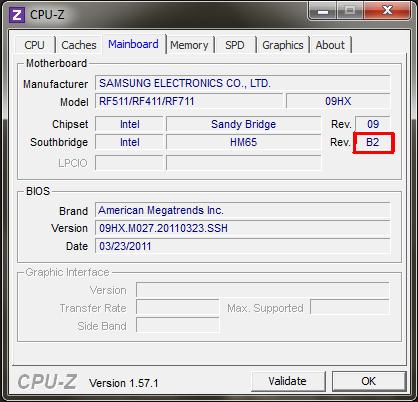Screen dimensions: 418x402
Task: Click the Version 1.57.1 label
Action: coord(123,383)
